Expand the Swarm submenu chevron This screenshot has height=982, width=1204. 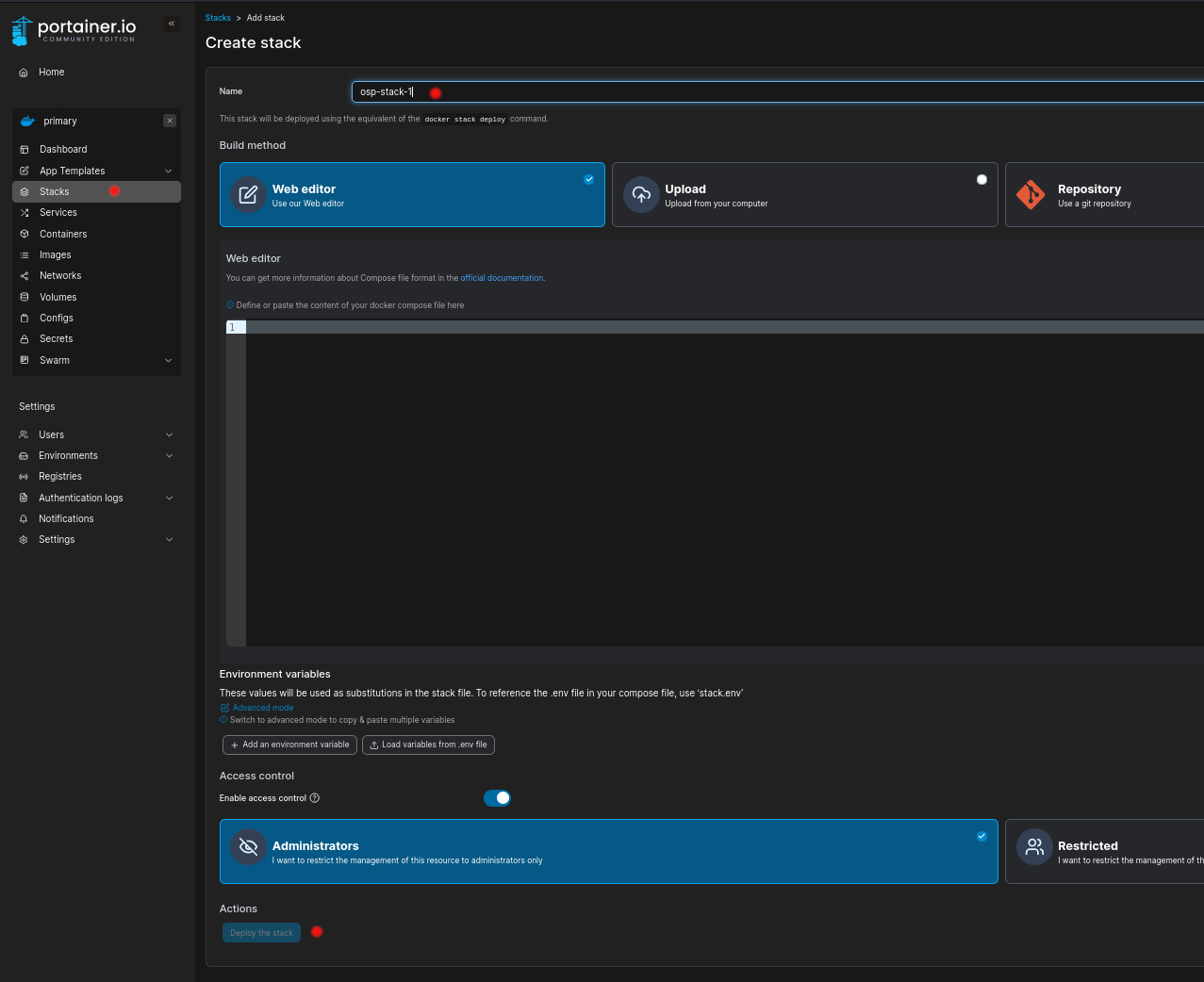(x=169, y=360)
